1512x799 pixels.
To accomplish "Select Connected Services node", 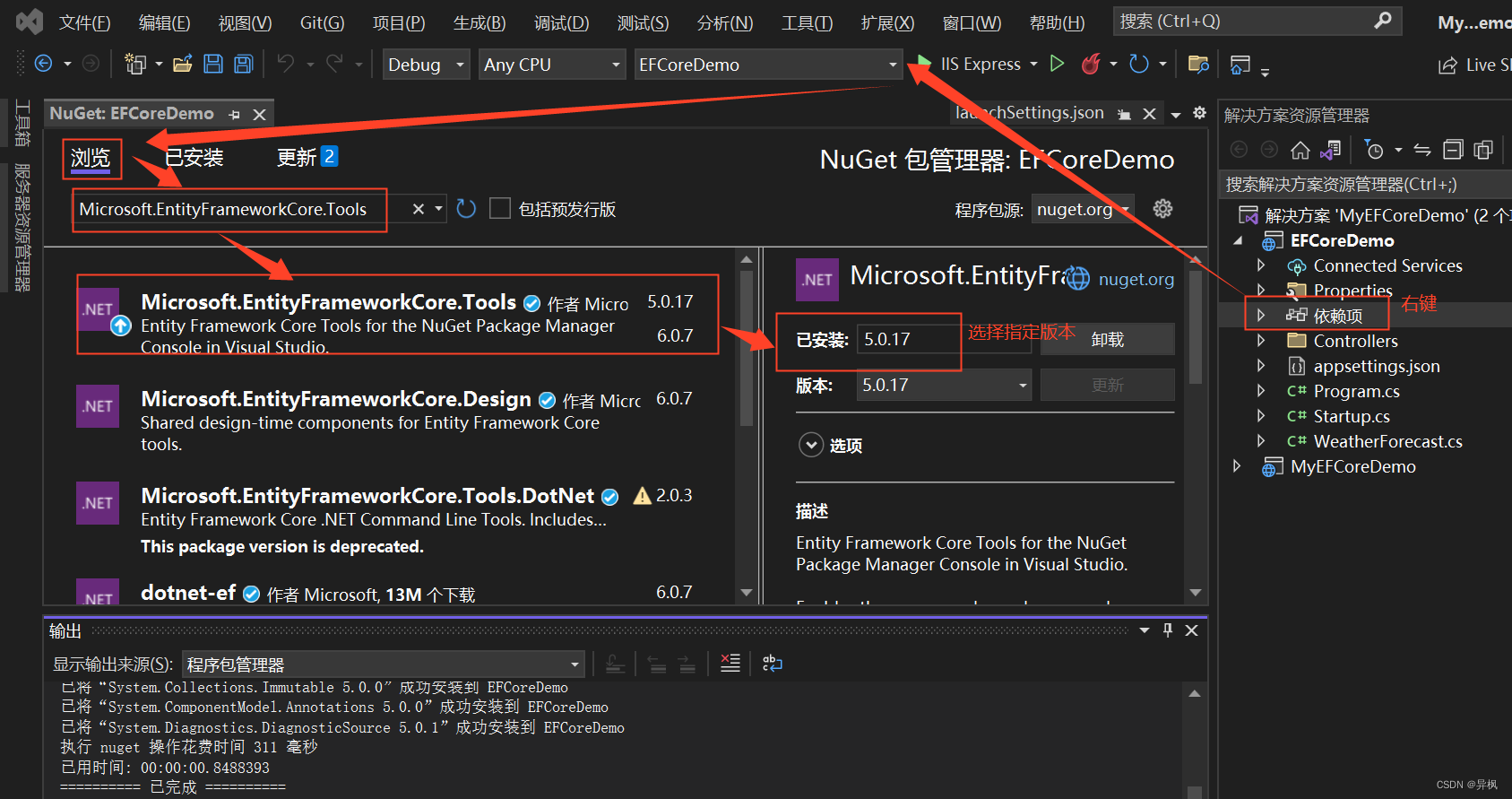I will [1387, 265].
